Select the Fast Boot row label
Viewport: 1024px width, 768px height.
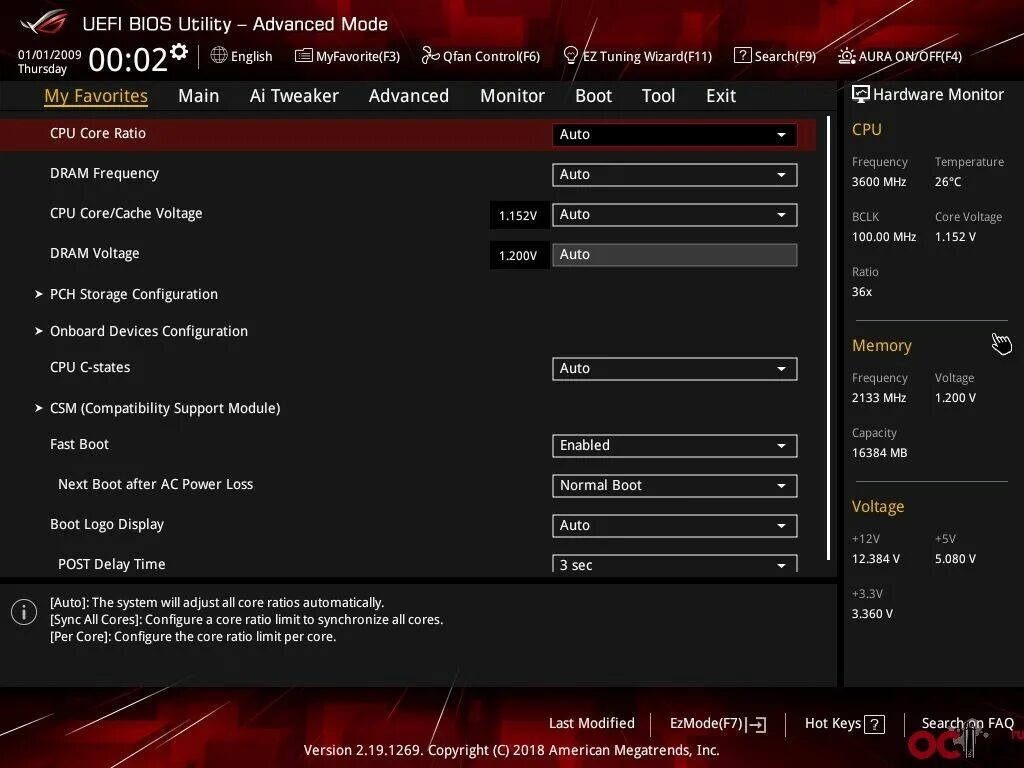pyautogui.click(x=80, y=444)
